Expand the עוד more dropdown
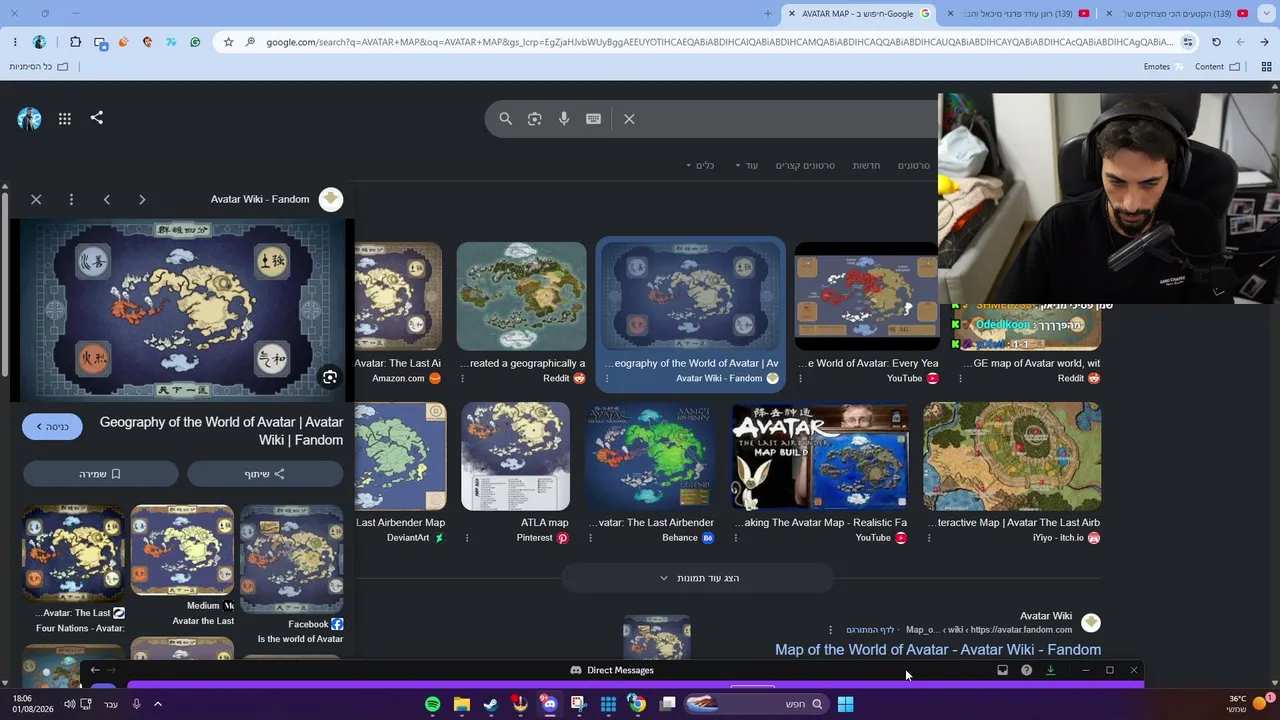Viewport: 1280px width, 720px height. [x=747, y=165]
